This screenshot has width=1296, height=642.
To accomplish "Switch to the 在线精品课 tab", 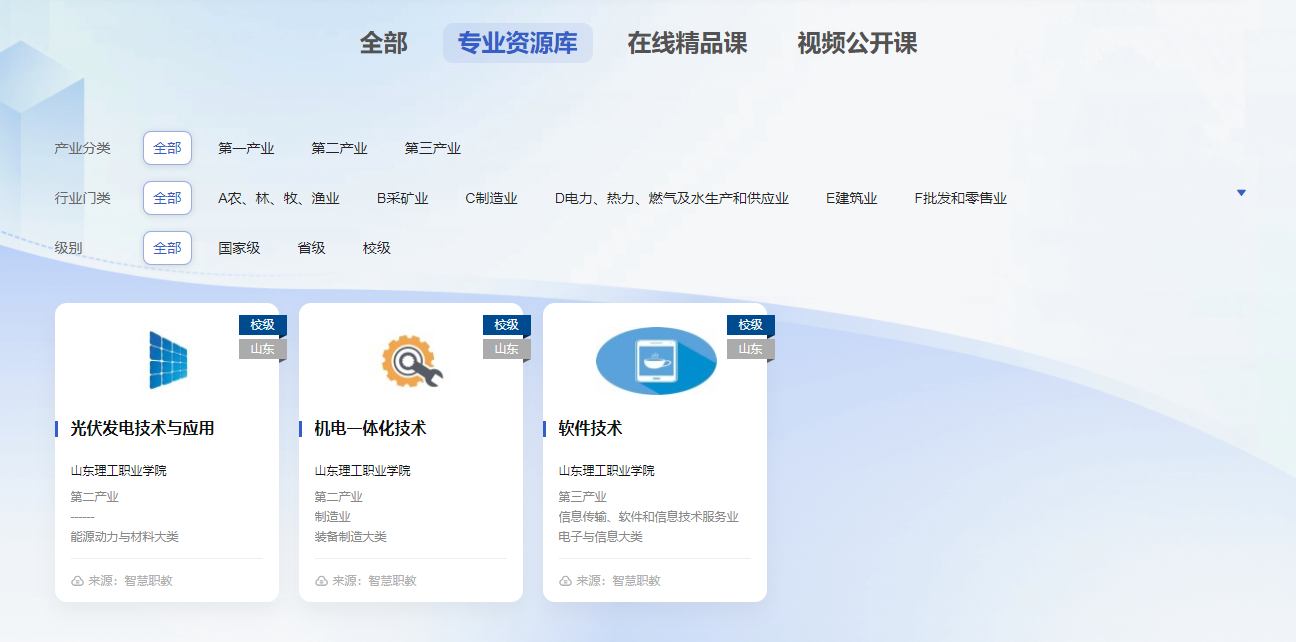I will pyautogui.click(x=688, y=43).
